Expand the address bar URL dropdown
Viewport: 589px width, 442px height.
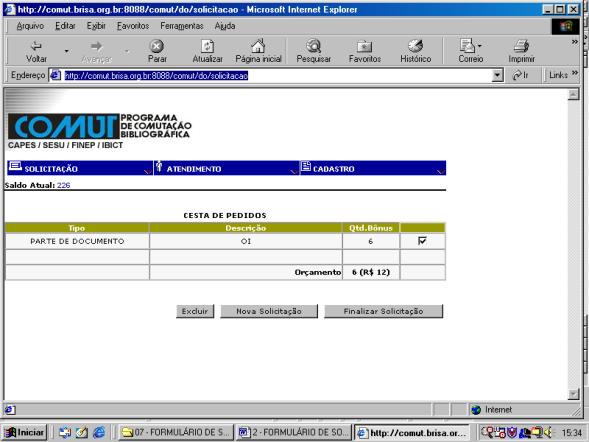point(497,75)
